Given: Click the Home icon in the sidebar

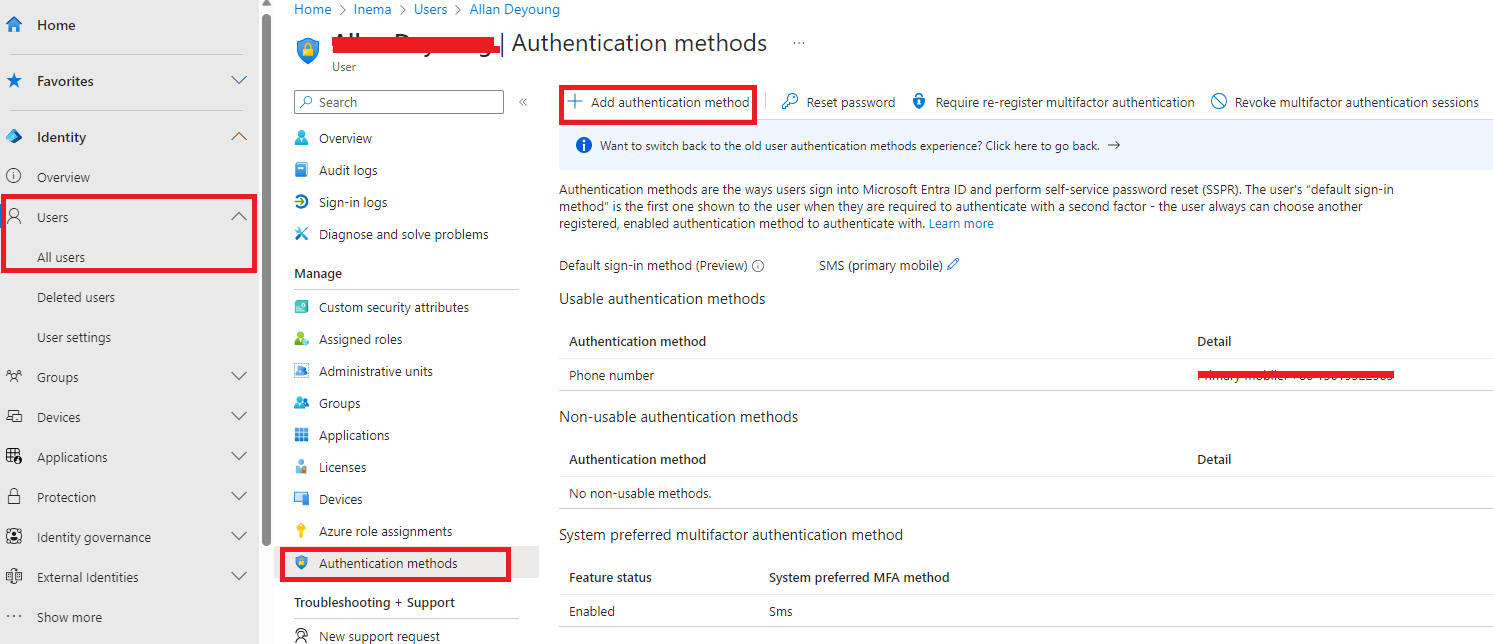Looking at the screenshot, I should (13, 24).
